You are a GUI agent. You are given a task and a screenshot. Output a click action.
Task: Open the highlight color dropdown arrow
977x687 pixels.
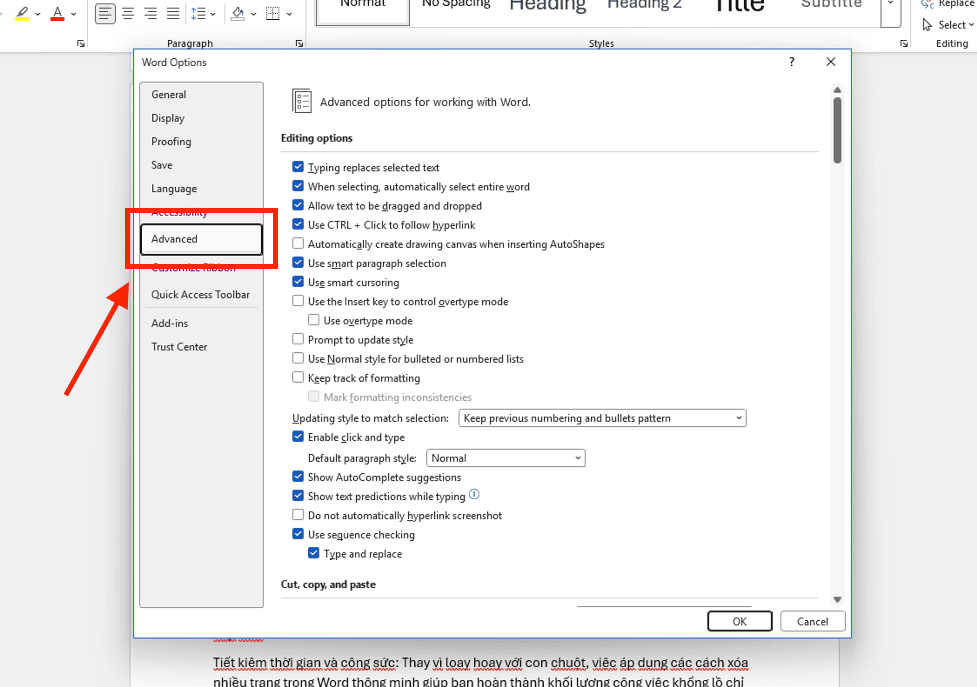click(38, 14)
